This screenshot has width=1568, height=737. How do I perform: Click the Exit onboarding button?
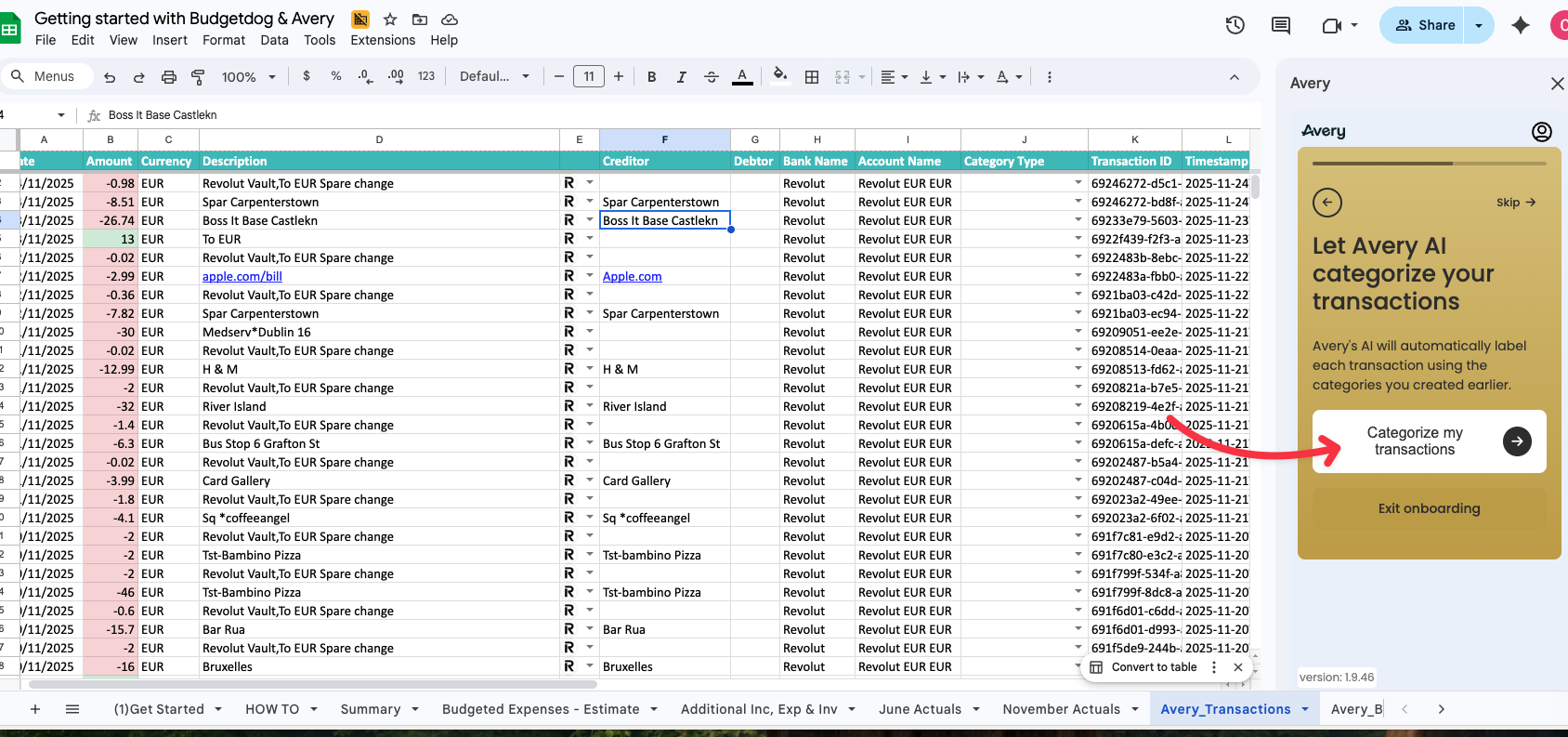click(1429, 508)
